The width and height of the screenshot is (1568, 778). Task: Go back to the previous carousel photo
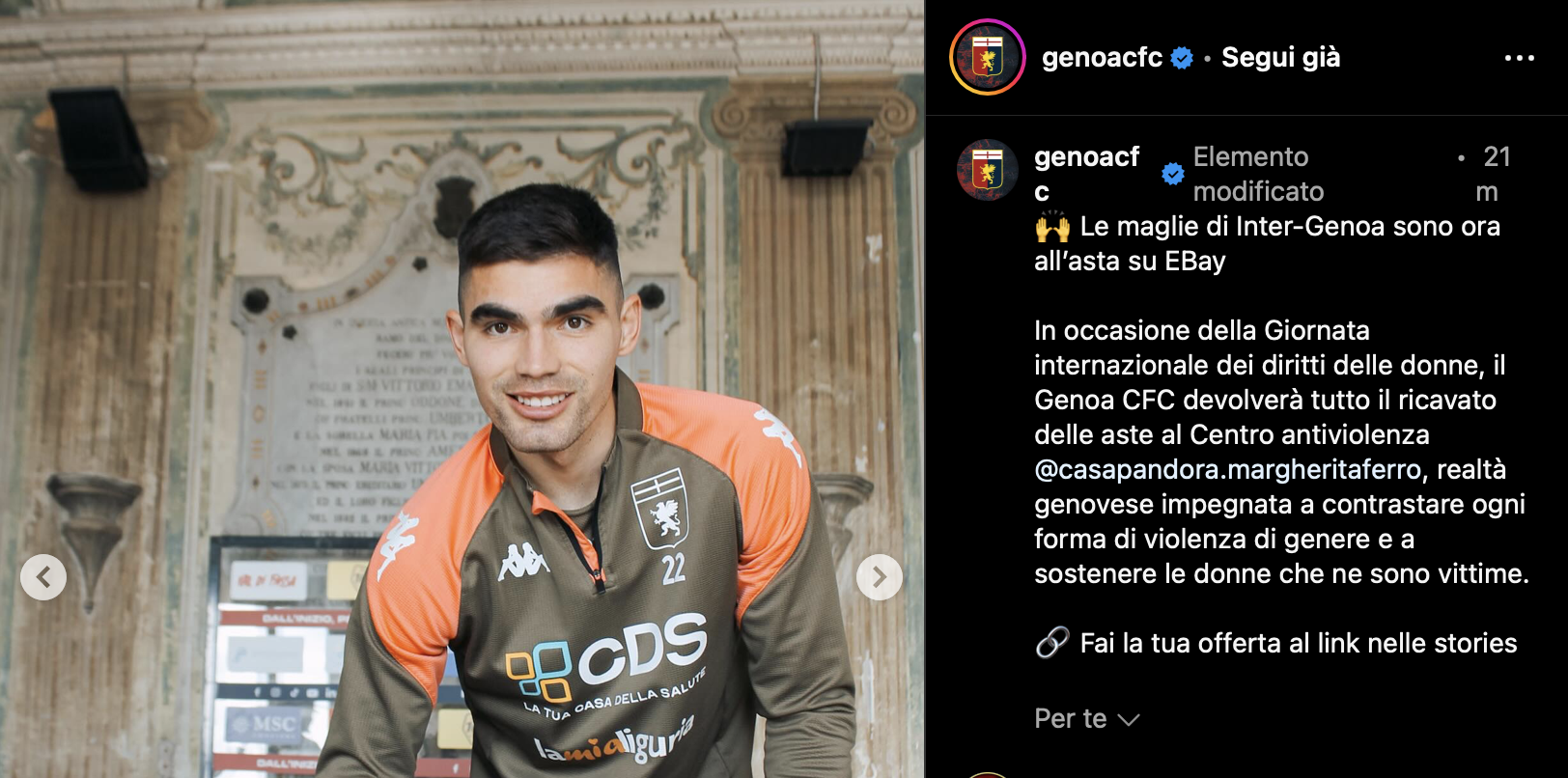point(43,577)
